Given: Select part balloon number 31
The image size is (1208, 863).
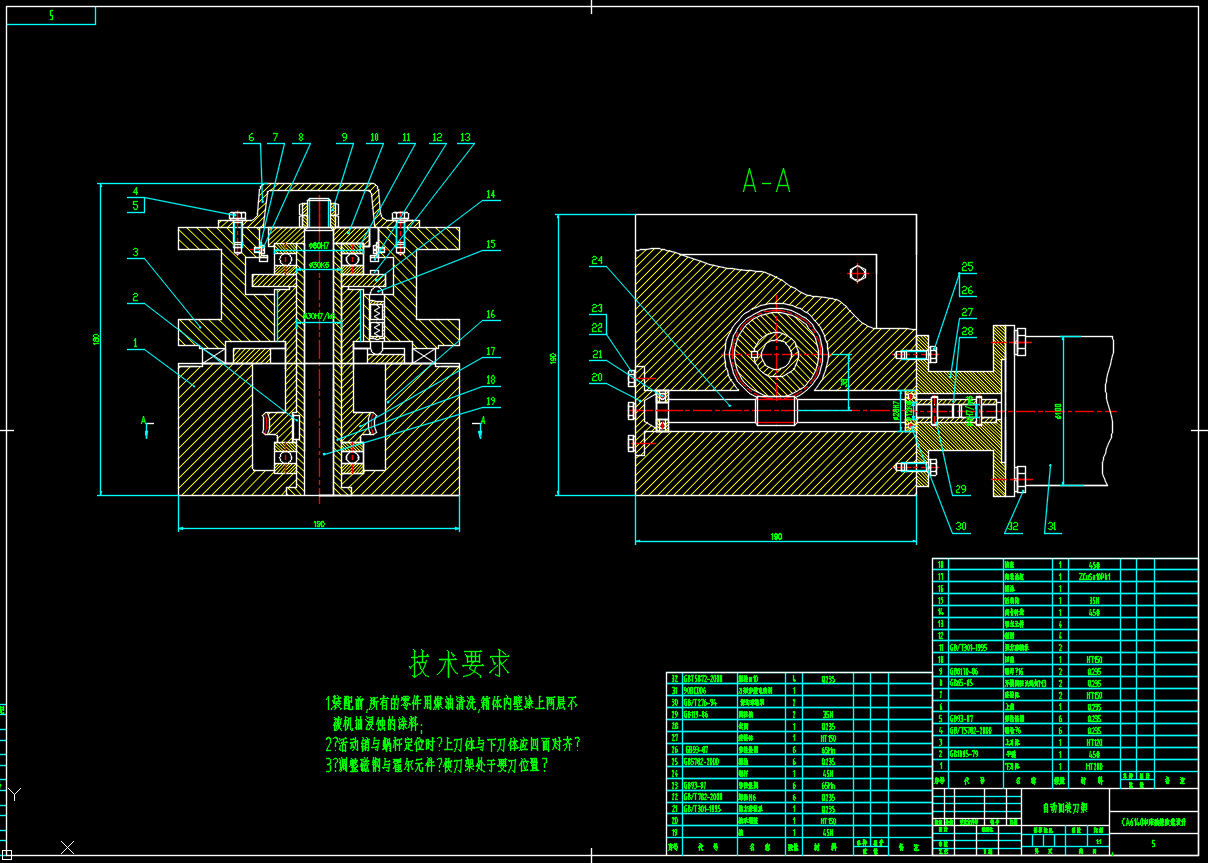Looking at the screenshot, I should point(1050,527).
